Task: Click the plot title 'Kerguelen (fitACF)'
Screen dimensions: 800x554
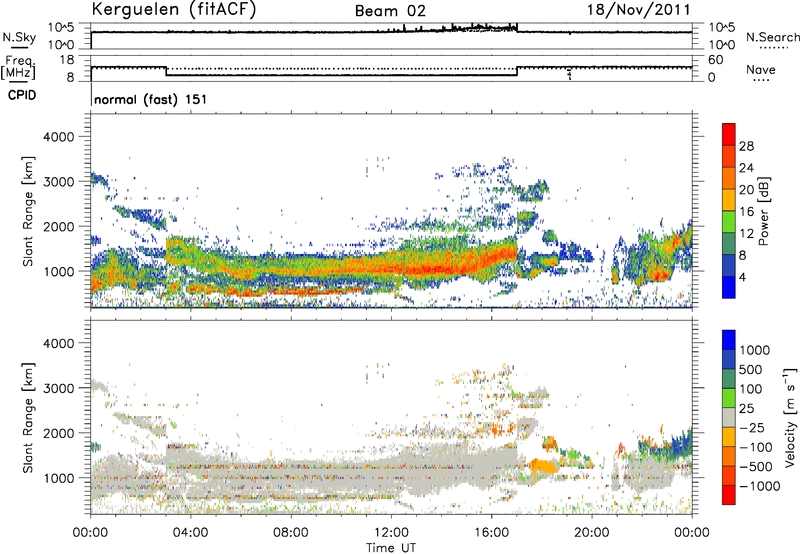Action: pos(173,10)
